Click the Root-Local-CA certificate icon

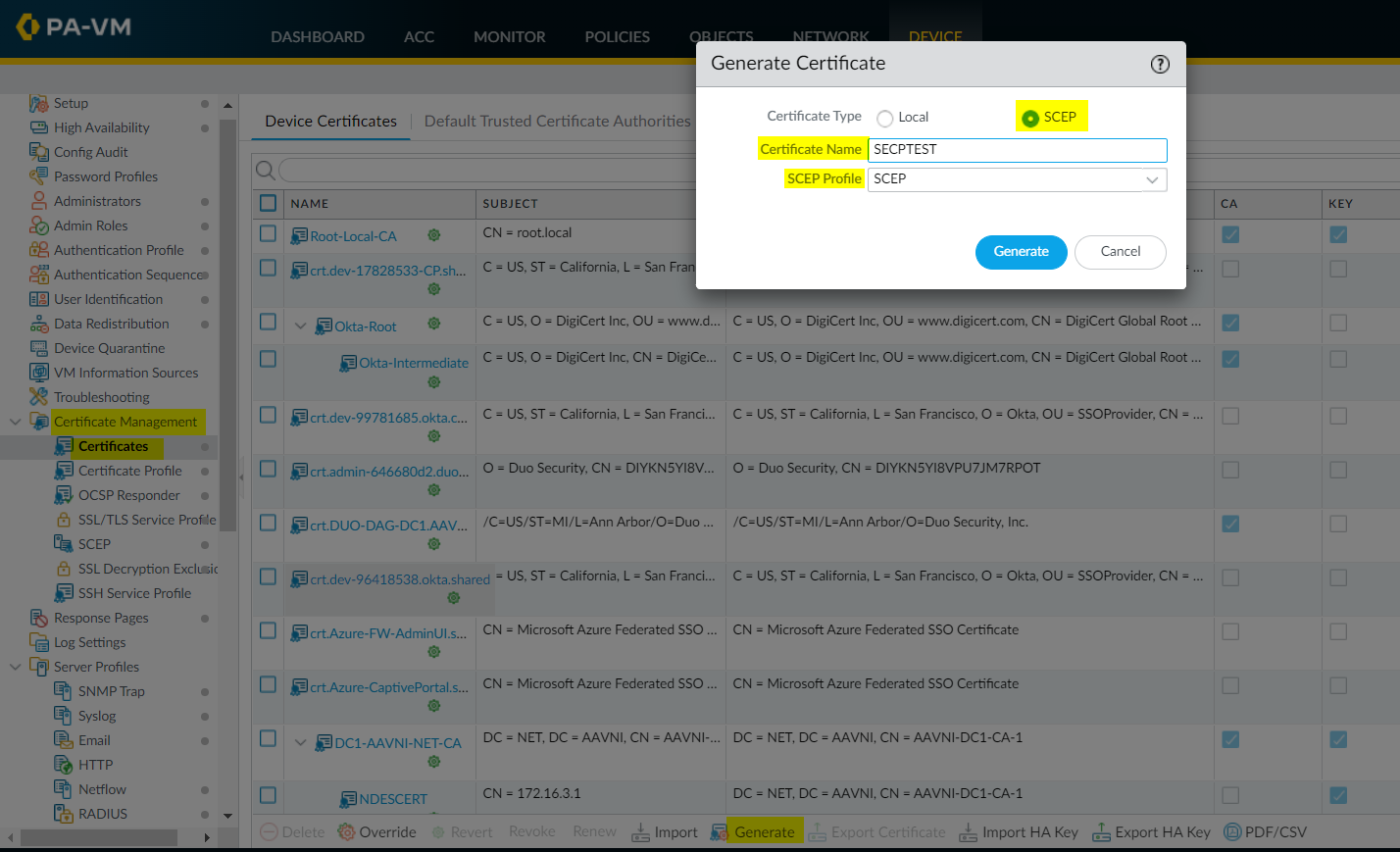[299, 236]
